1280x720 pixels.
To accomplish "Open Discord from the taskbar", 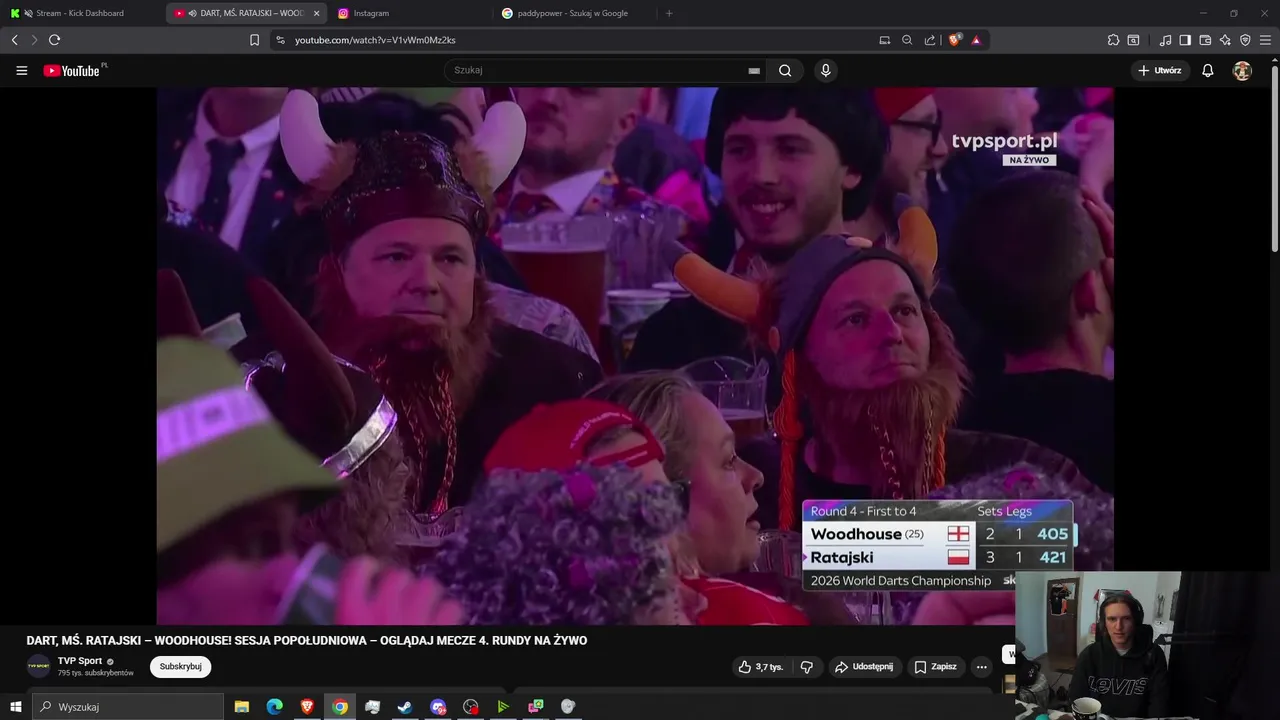I will pos(438,707).
